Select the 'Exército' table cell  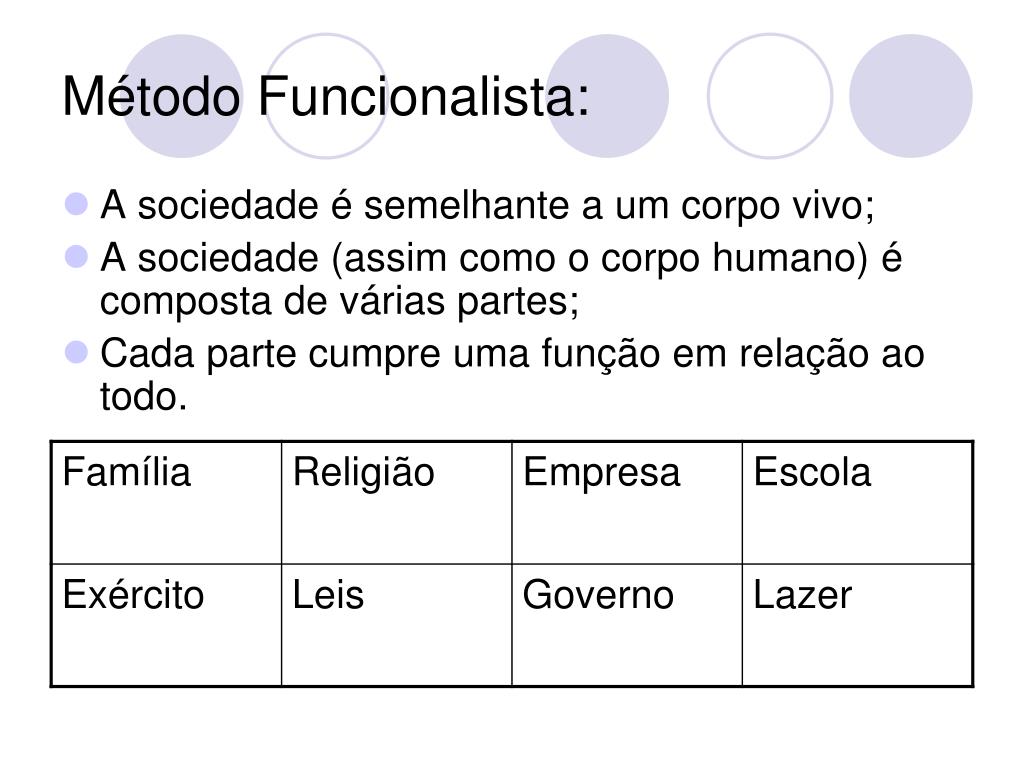click(x=167, y=625)
